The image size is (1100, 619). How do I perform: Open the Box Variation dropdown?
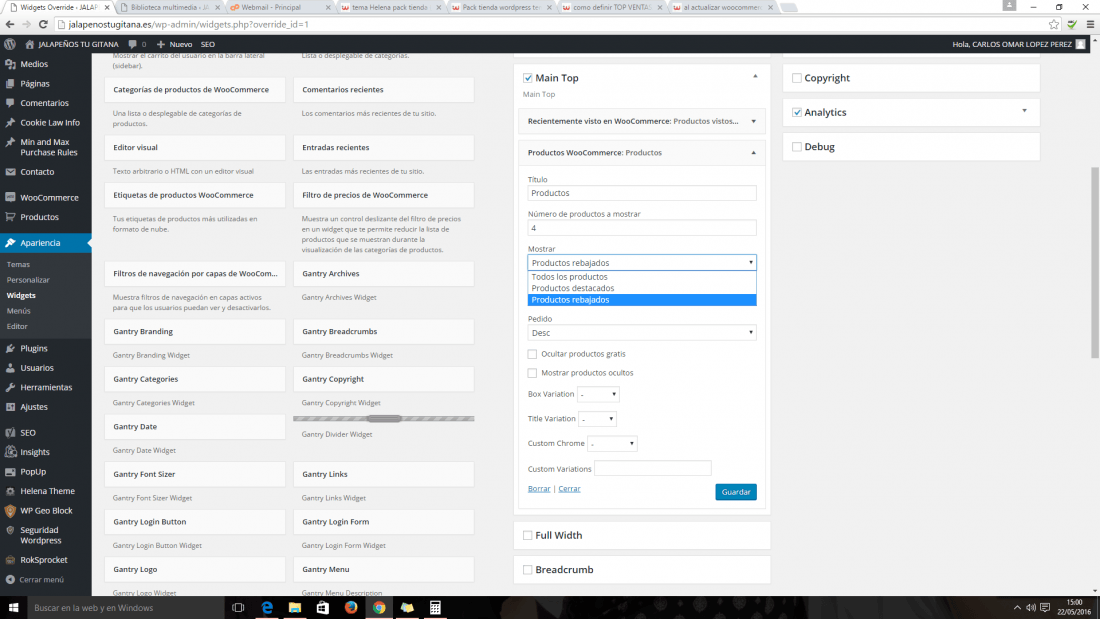(x=598, y=394)
